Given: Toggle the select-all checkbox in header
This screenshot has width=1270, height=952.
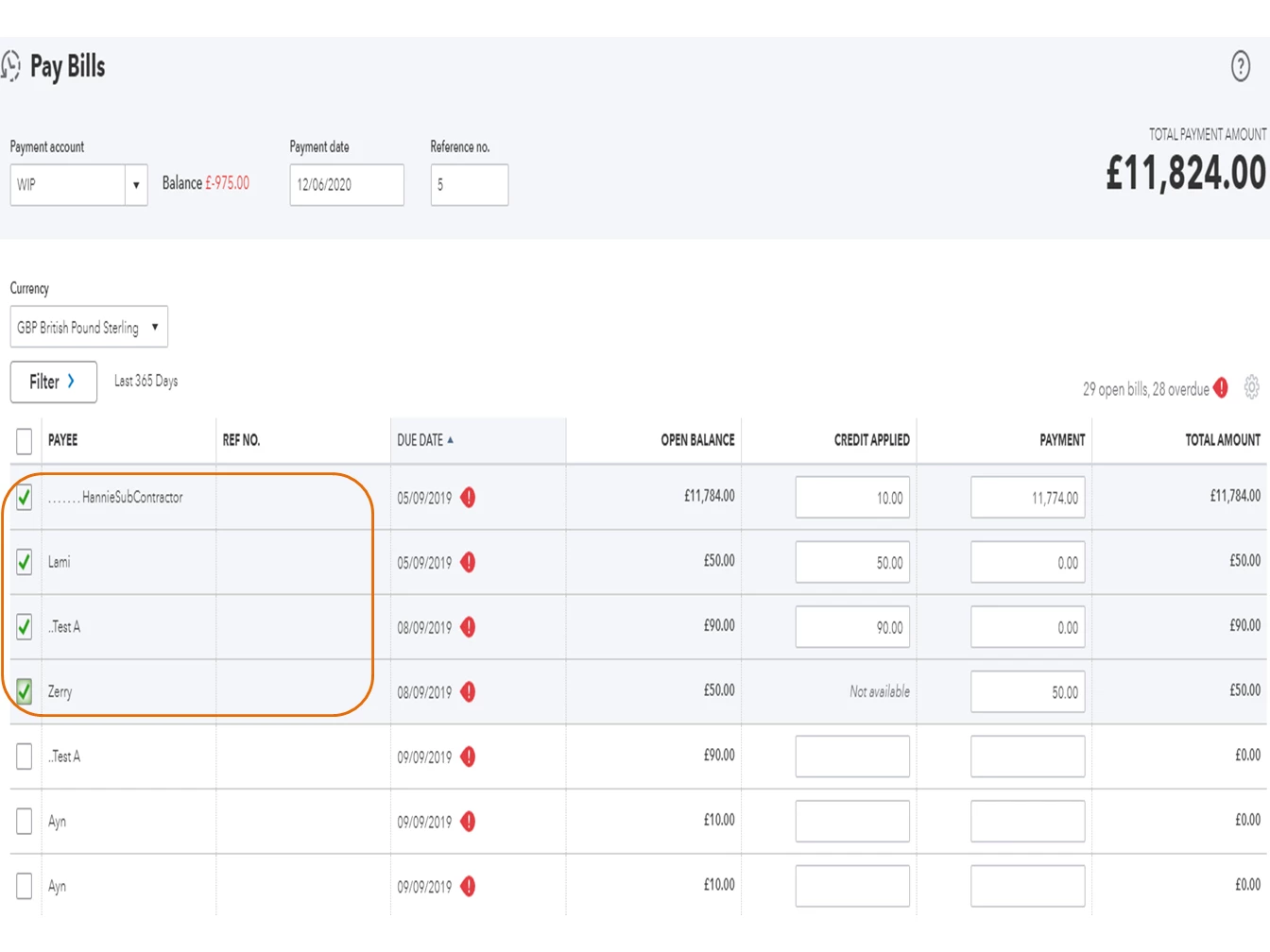Looking at the screenshot, I should point(25,440).
